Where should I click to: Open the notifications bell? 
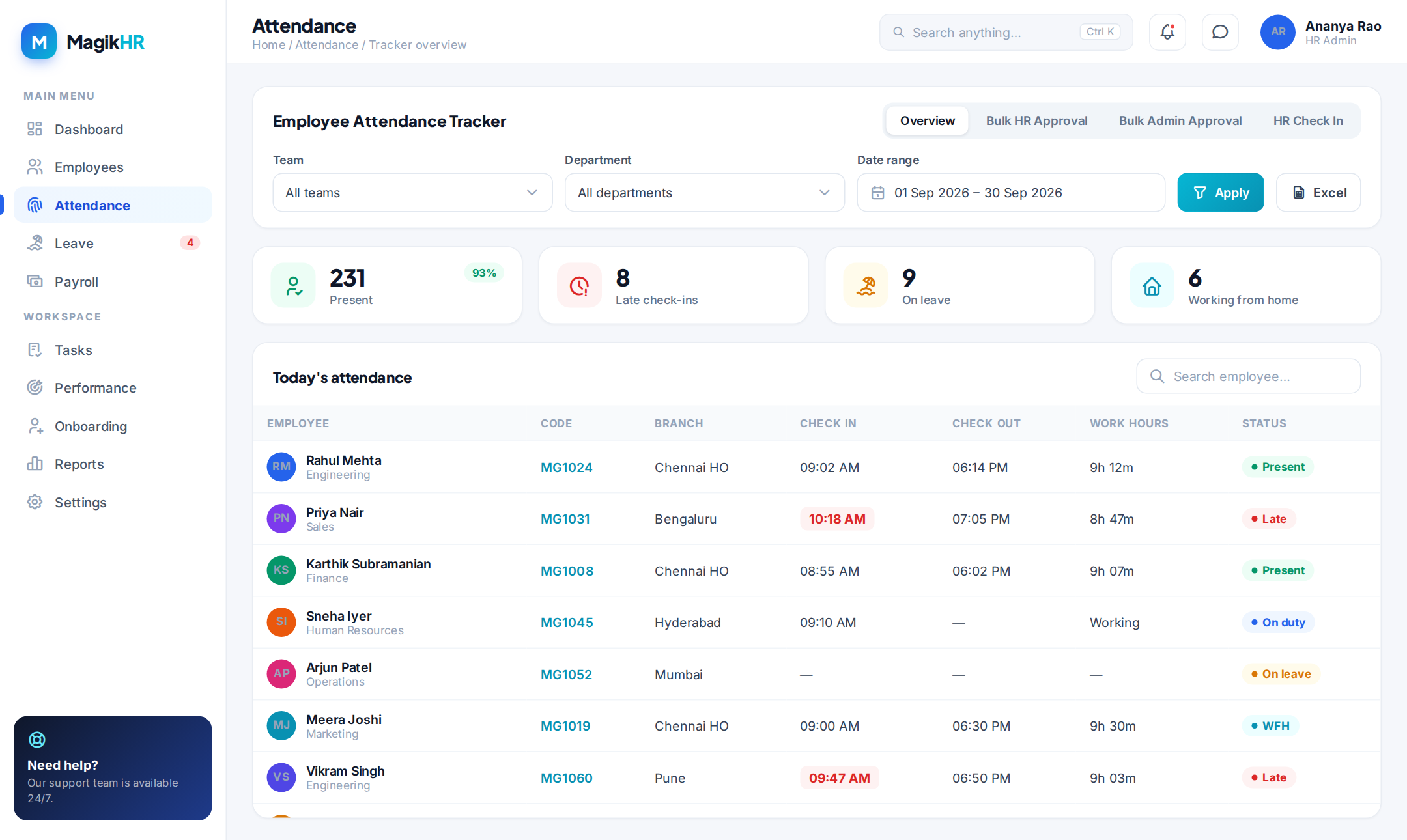[x=1167, y=32]
